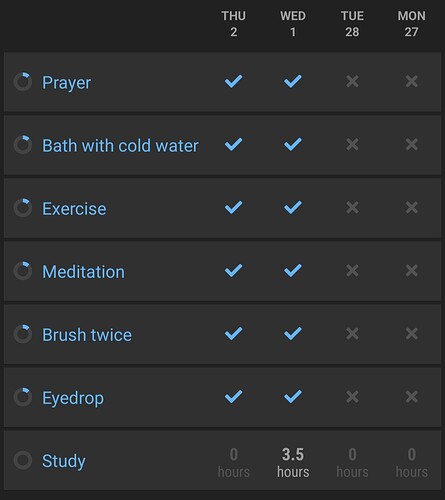Click the progress ring beside Meditation
The image size is (445, 500).
[x=23, y=271]
